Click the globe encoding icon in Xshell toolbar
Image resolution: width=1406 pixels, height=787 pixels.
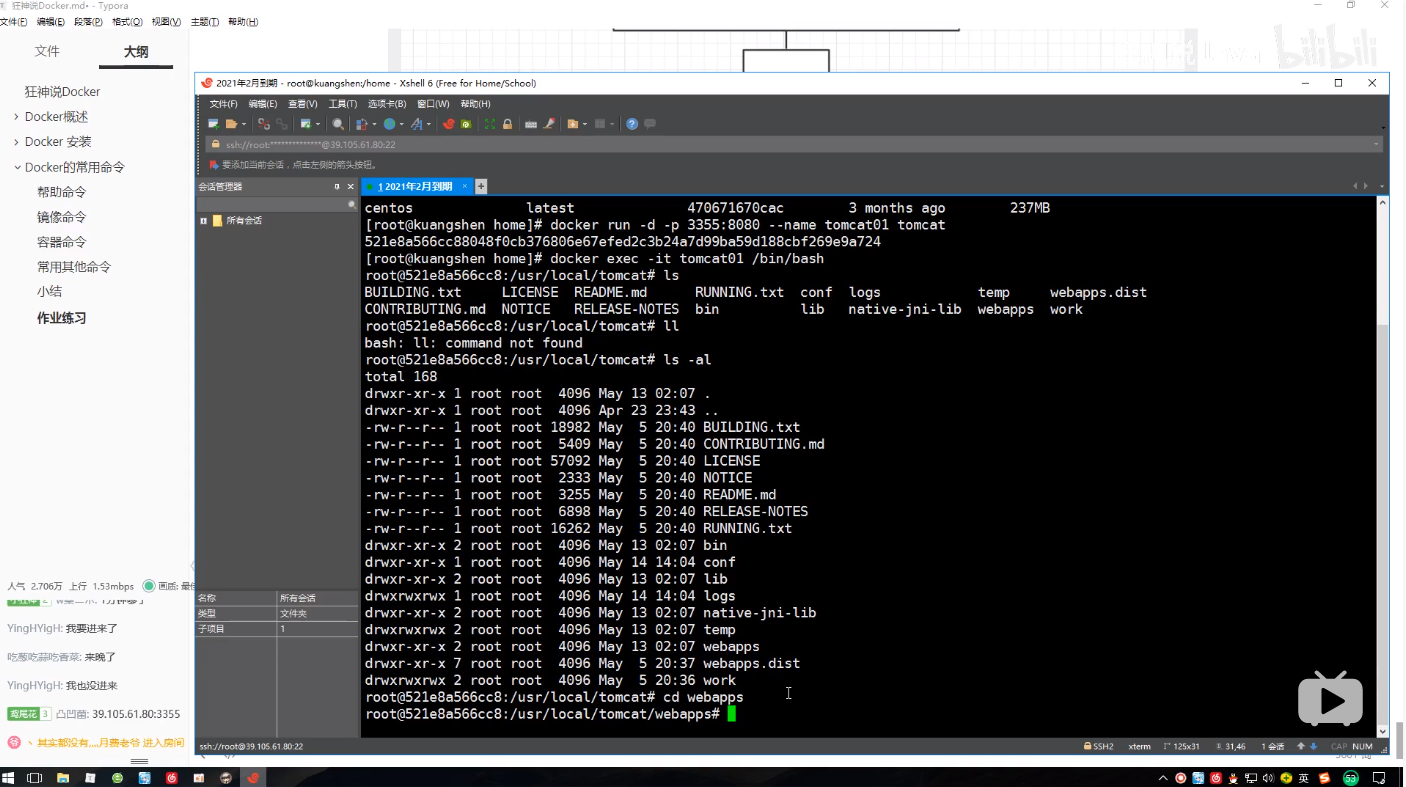pyautogui.click(x=389, y=124)
